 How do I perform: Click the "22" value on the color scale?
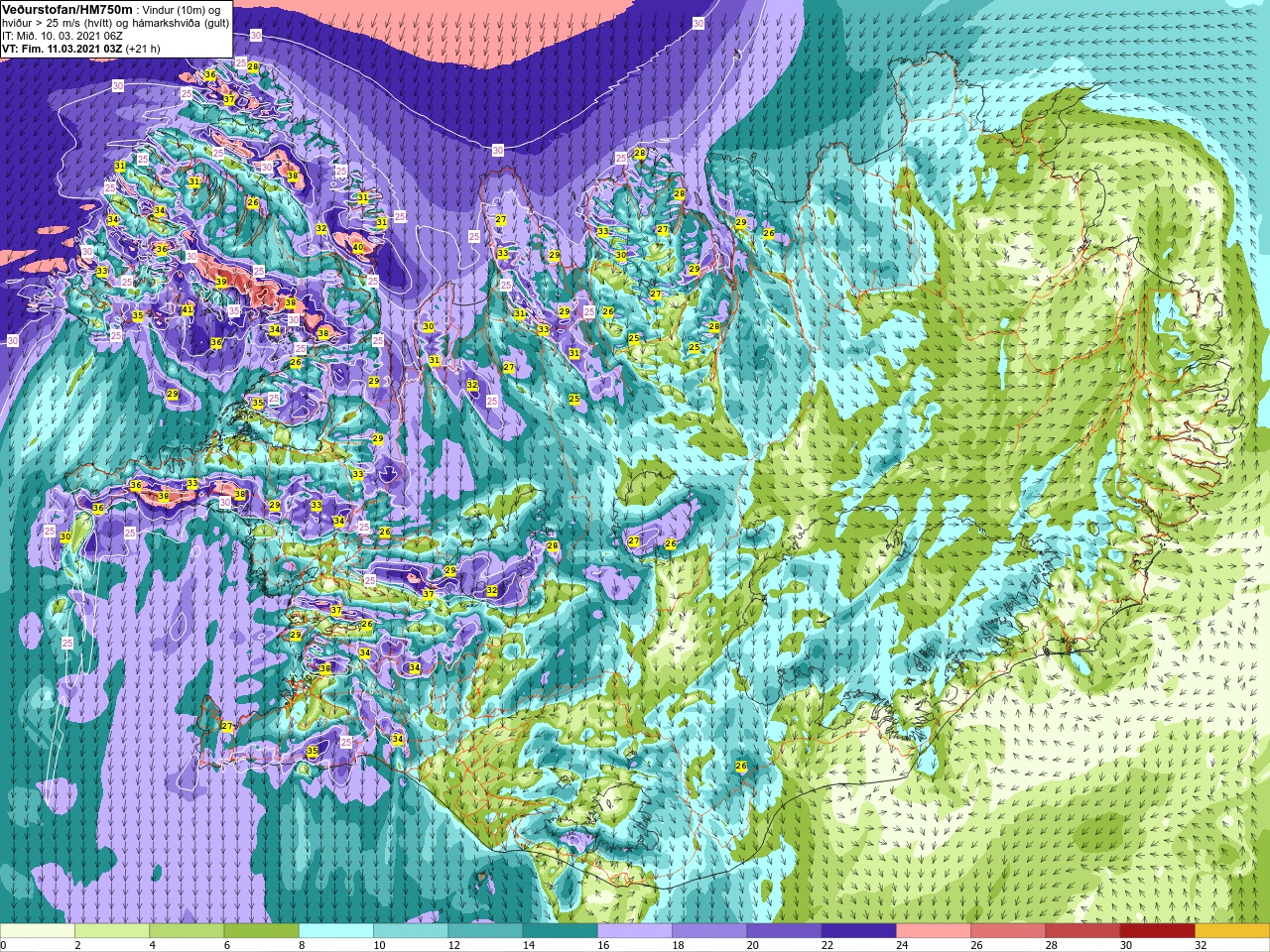pos(826,945)
